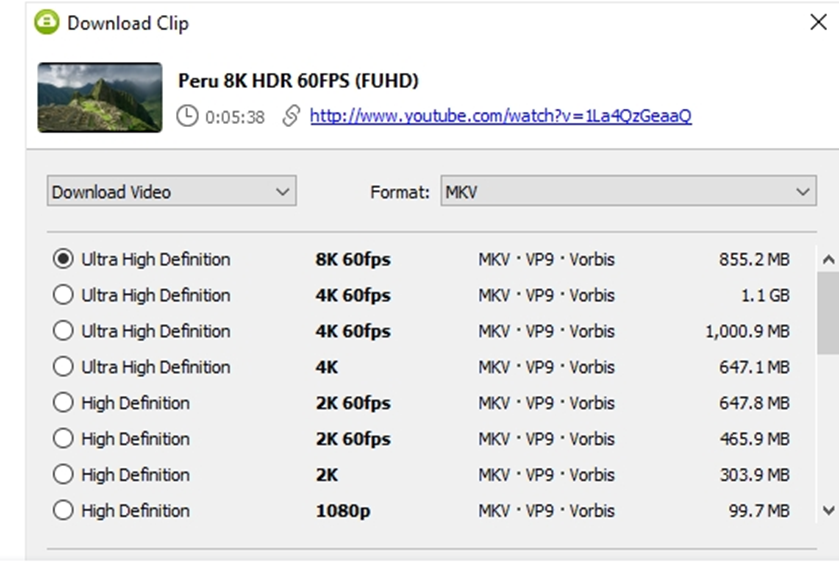Click the Peru 8K HDR 60FPS title
Viewport: 839px width, 570px height.
(x=298, y=81)
